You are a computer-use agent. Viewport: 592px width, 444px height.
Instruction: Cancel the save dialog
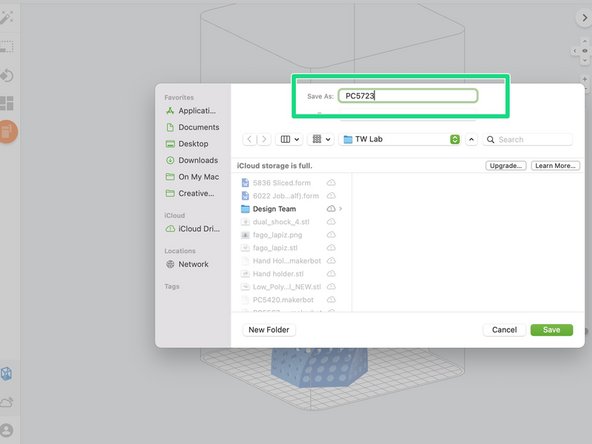pyautogui.click(x=504, y=330)
